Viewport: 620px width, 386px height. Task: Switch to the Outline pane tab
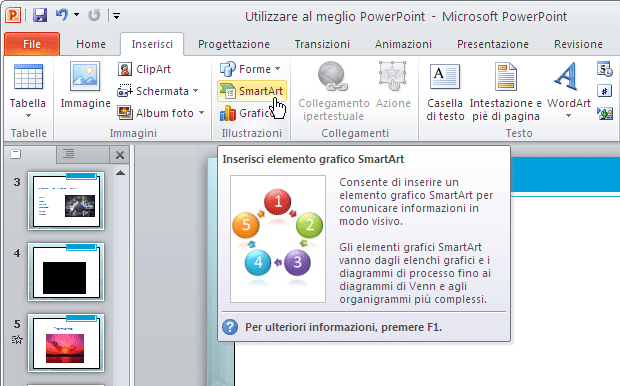point(68,153)
